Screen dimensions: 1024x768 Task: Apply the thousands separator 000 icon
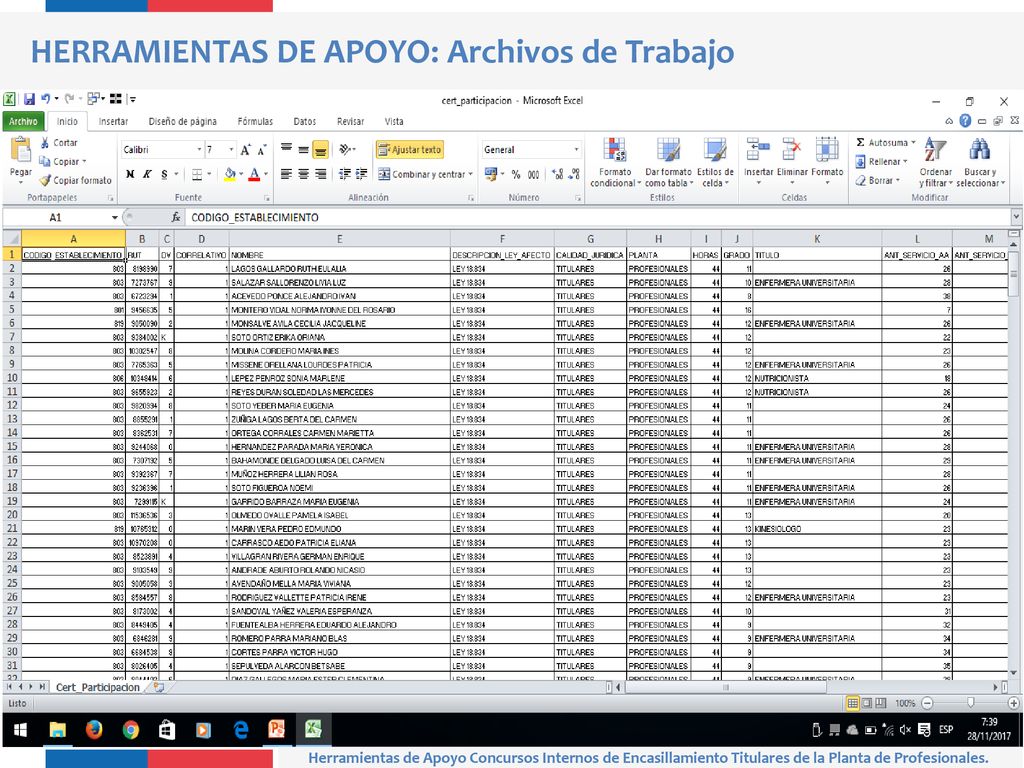pyautogui.click(x=534, y=174)
